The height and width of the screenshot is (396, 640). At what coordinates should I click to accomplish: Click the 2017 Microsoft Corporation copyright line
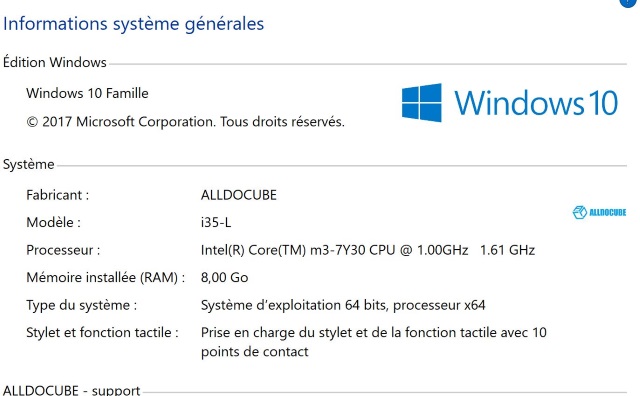[x=185, y=122]
